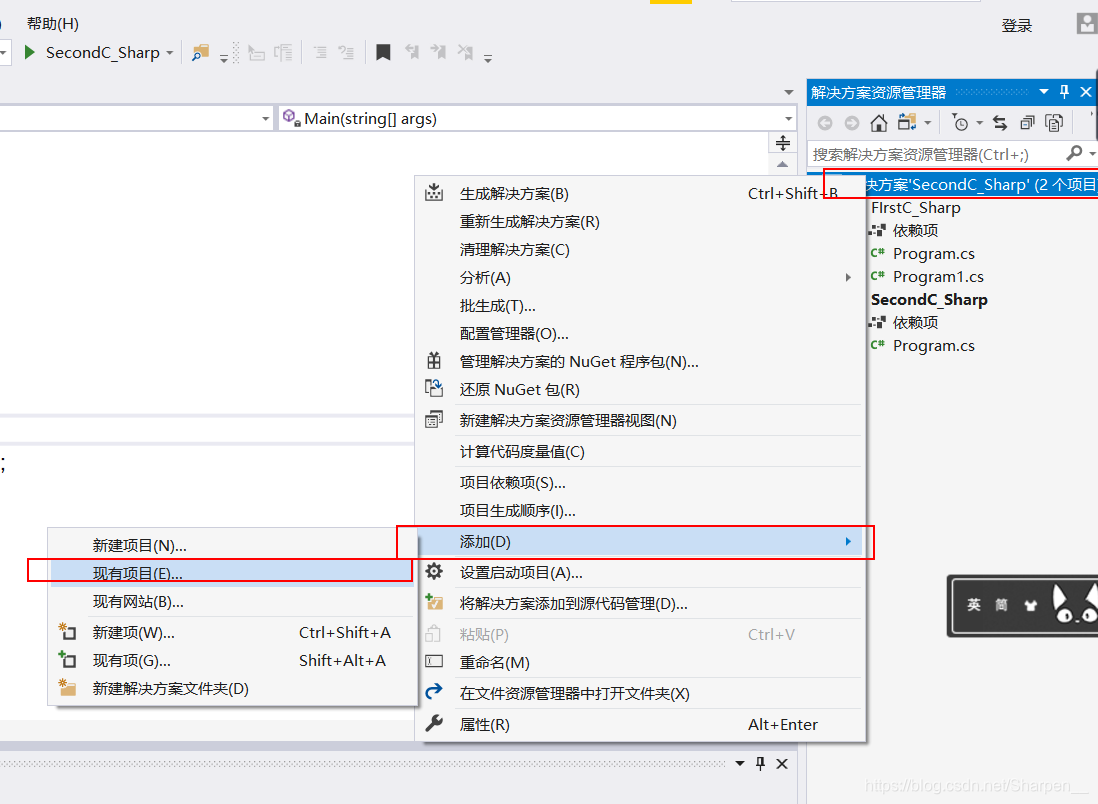This screenshot has height=804, width=1098.
Task: Select 新建解决方案文件夹(D) in submenu
Action: [x=232, y=688]
